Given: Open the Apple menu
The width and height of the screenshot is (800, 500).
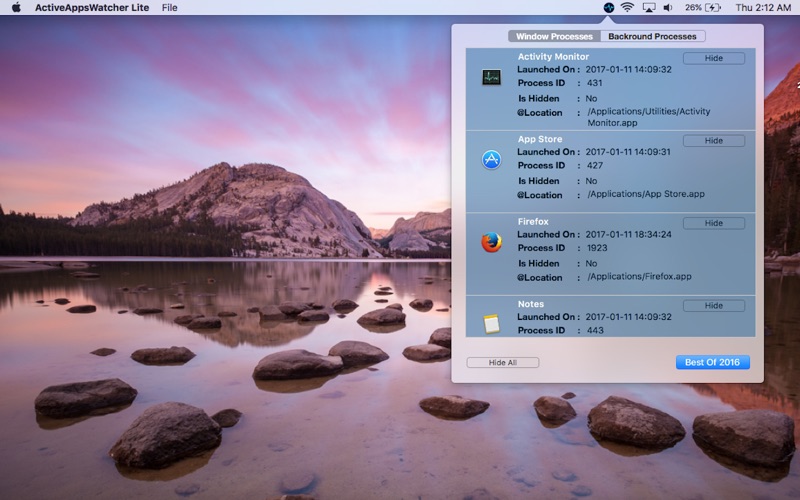Looking at the screenshot, I should point(16,7).
